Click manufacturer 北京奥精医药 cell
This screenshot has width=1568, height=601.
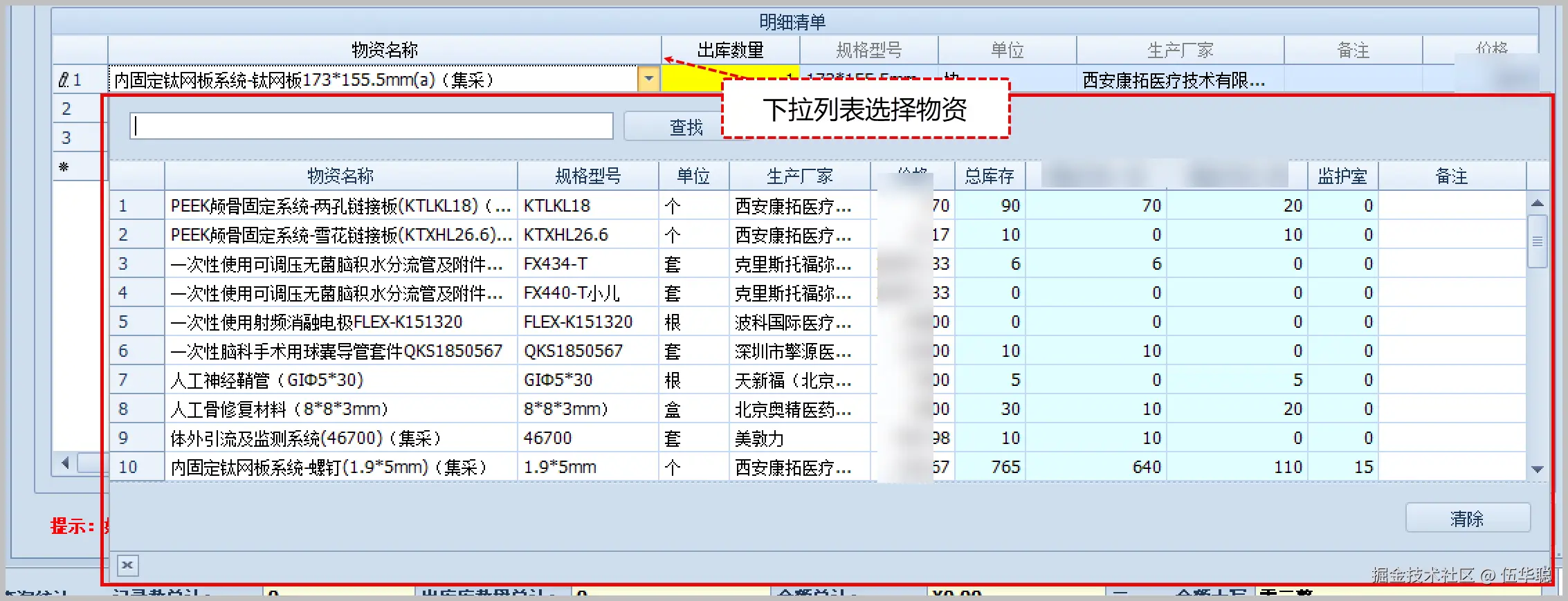coord(799,409)
